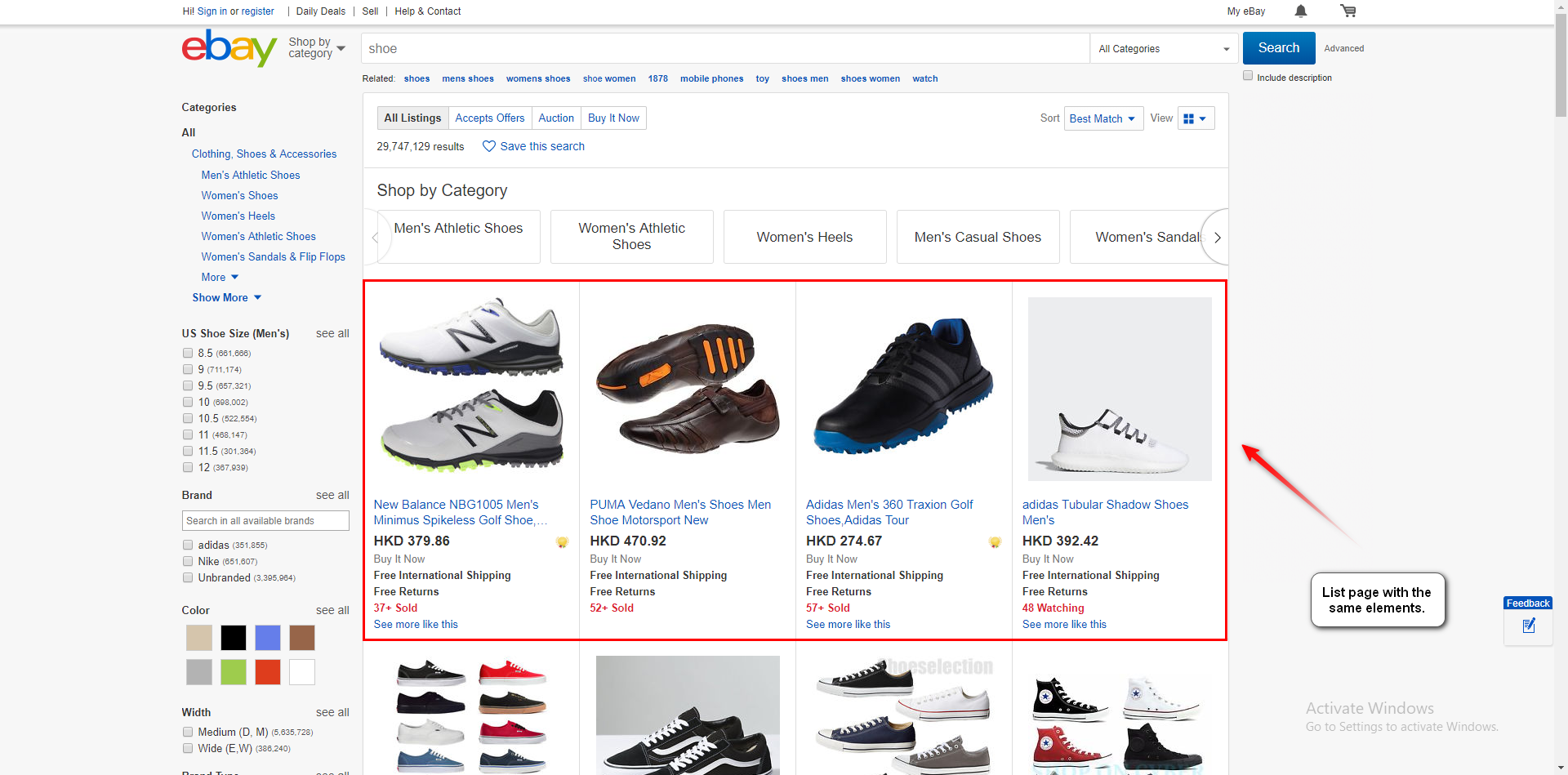Screen dimensions: 1568x775
Task: Click the Sign in link
Action: [212, 11]
